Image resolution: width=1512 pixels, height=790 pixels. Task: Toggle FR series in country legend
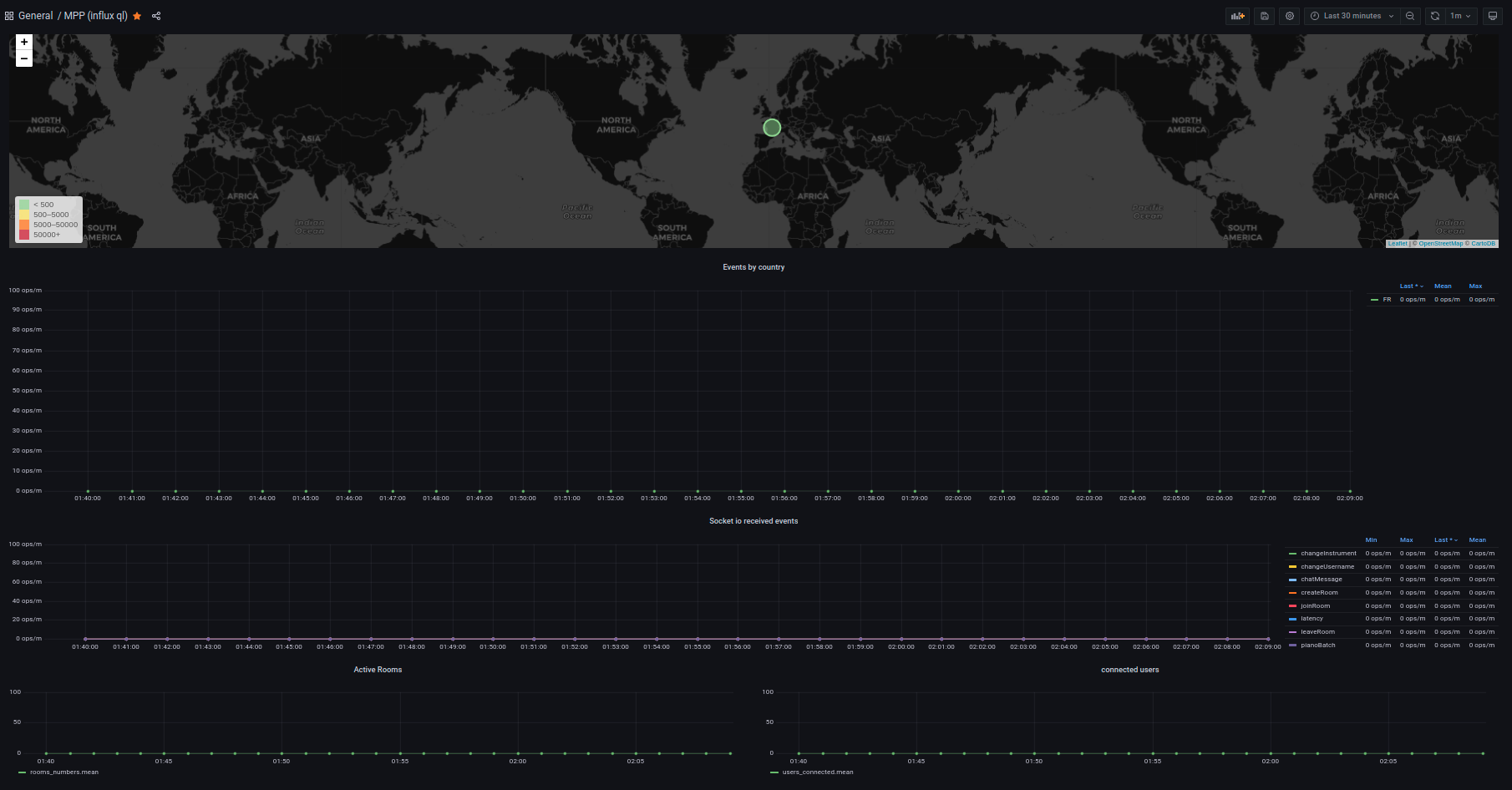coord(1387,300)
